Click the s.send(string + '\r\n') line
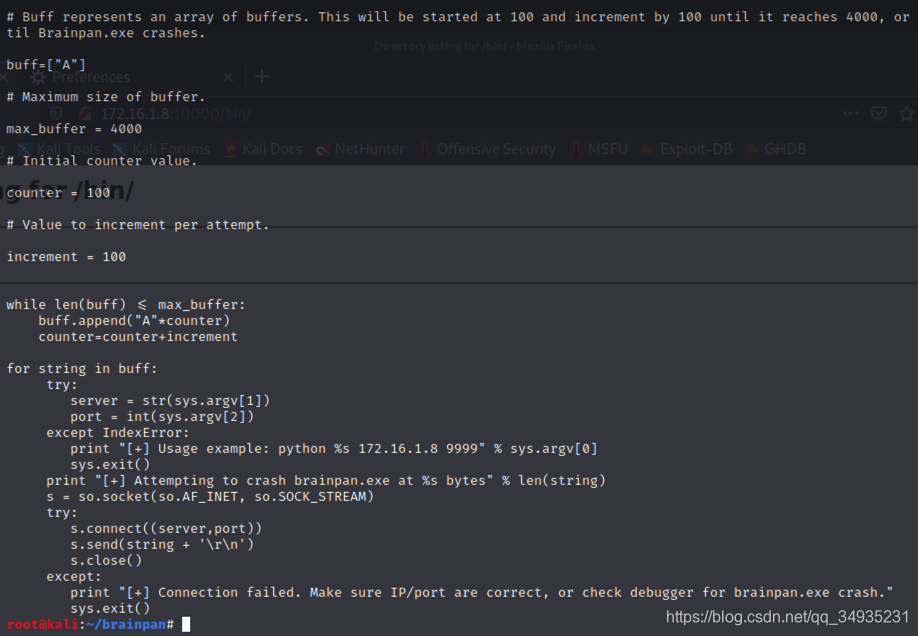The height and width of the screenshot is (636, 918). pyautogui.click(x=162, y=545)
